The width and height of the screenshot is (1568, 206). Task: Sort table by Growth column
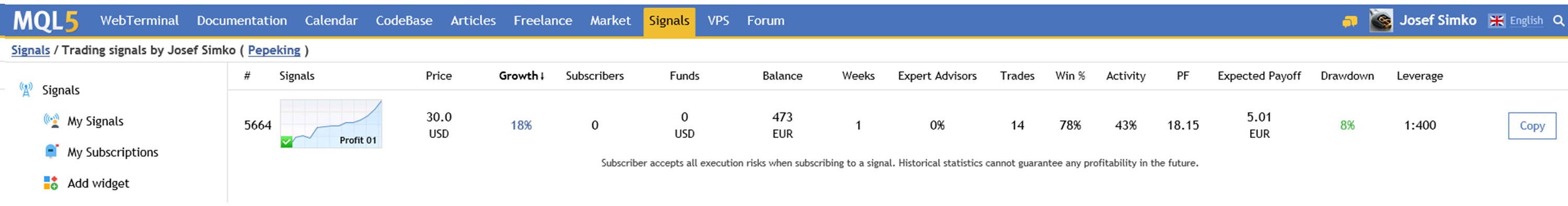pos(522,76)
